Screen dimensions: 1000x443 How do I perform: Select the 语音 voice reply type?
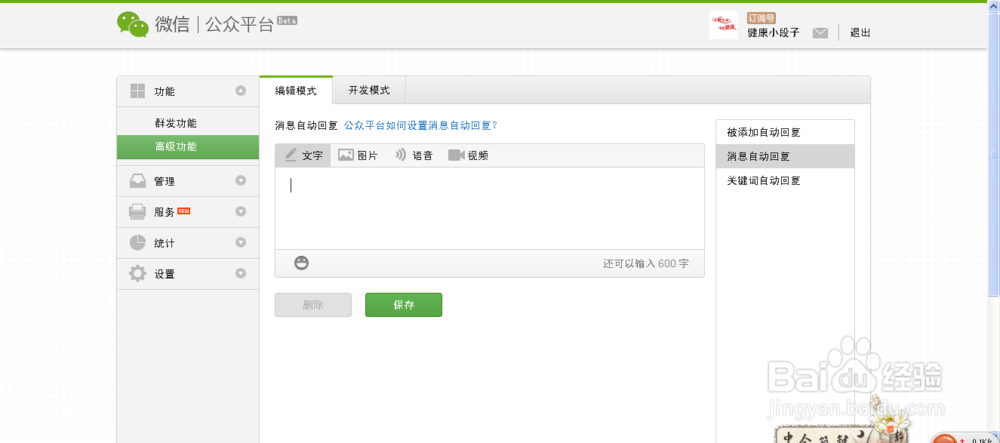click(414, 156)
